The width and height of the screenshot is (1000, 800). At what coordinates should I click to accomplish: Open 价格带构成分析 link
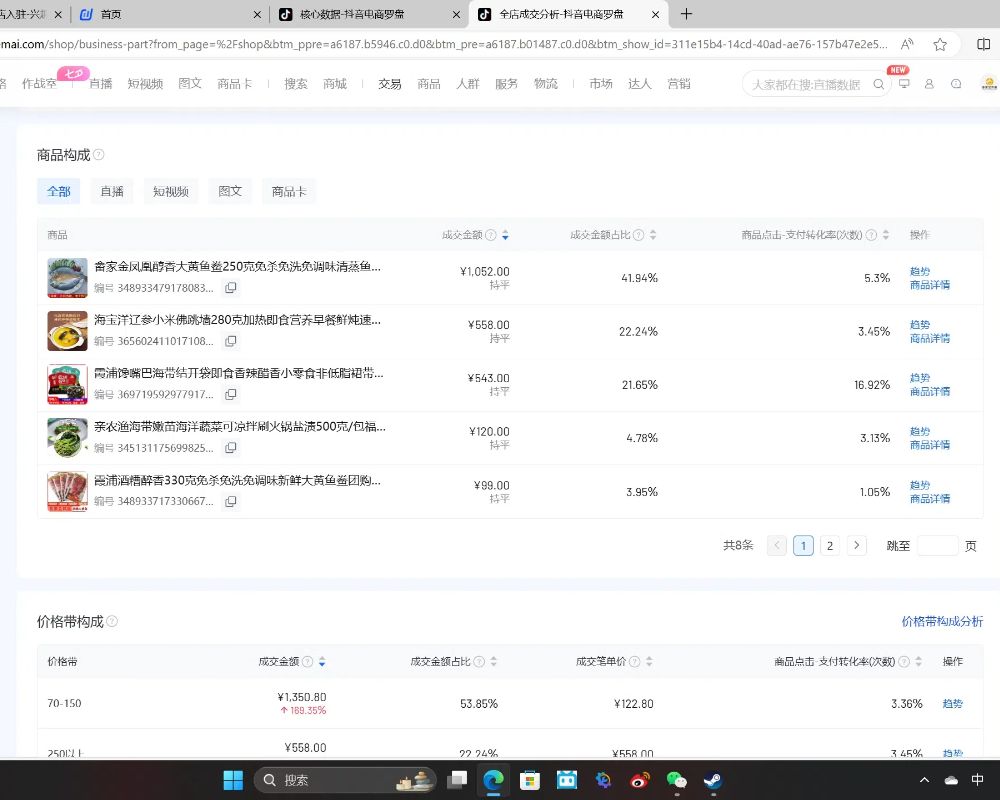942,621
